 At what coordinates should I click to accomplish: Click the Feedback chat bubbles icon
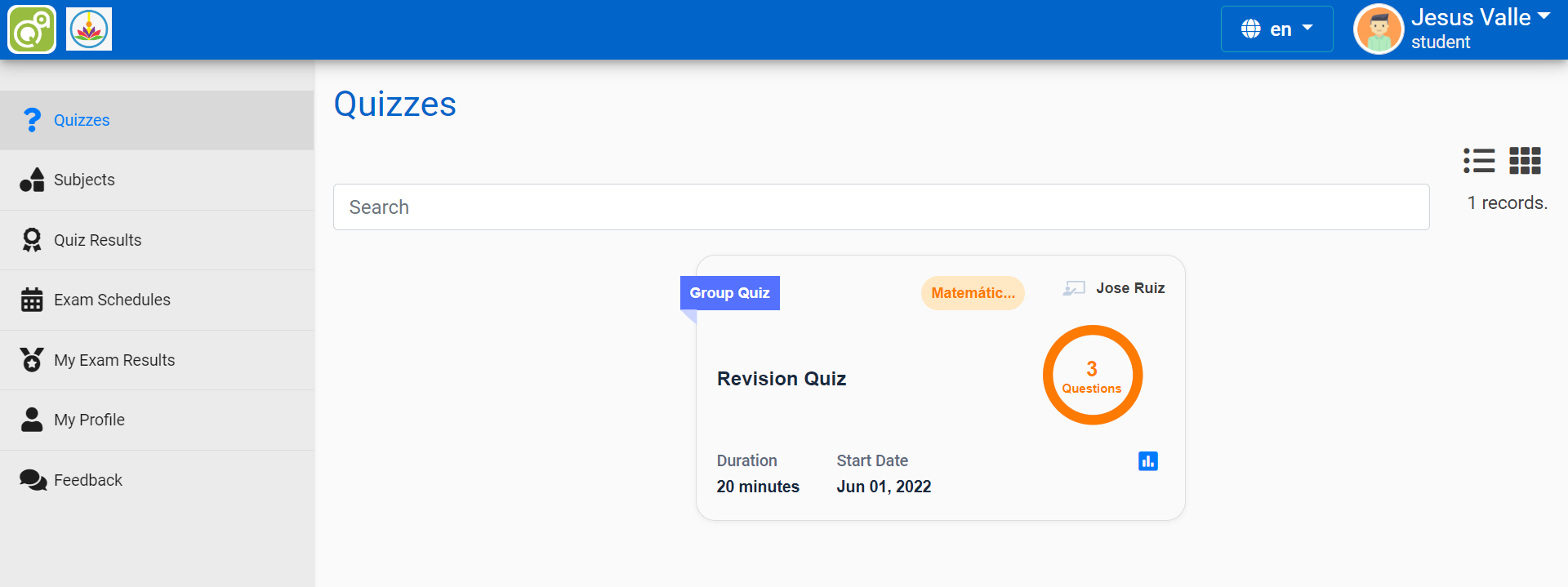33,480
